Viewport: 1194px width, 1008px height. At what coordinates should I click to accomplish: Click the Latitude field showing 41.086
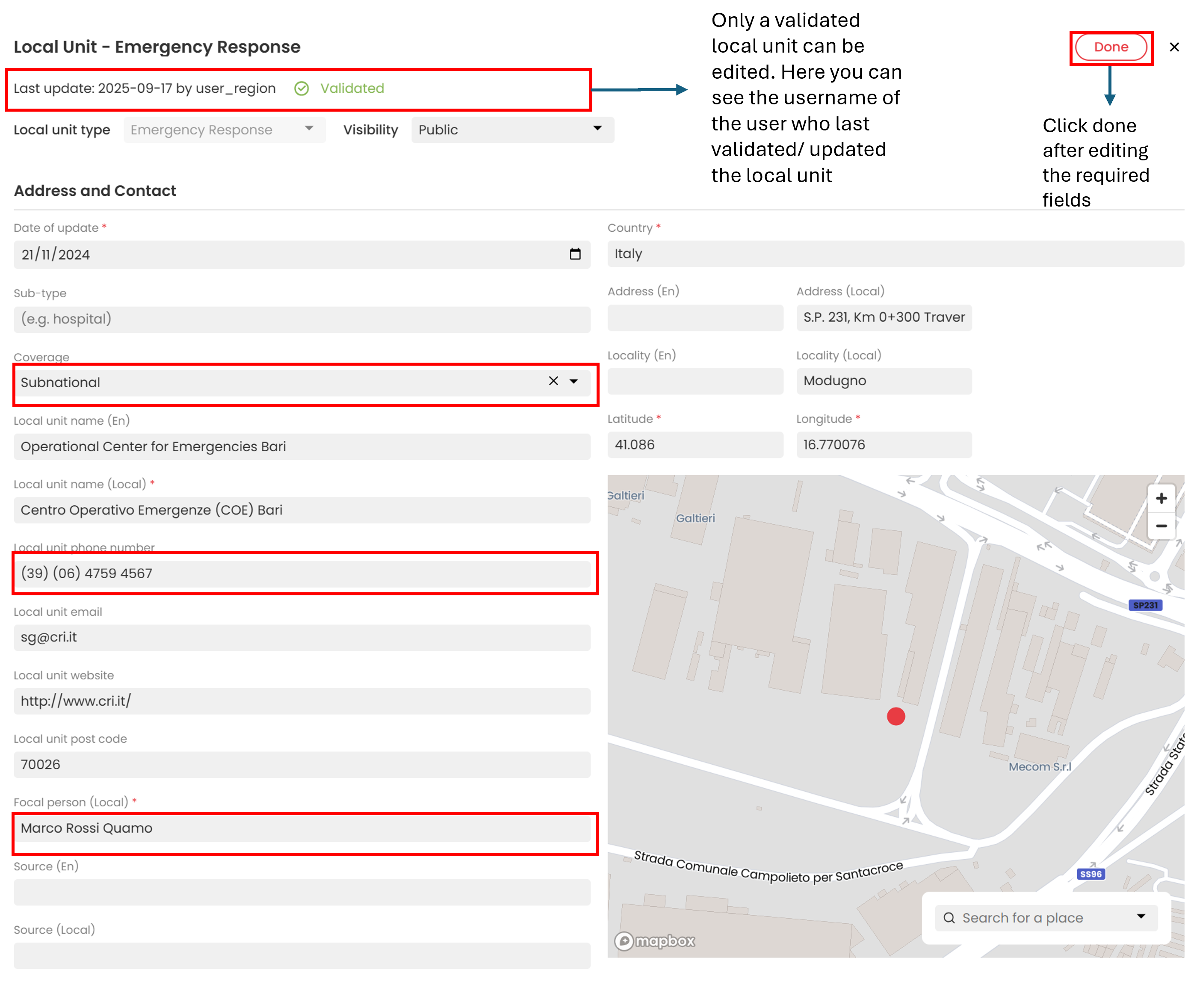[x=695, y=445]
